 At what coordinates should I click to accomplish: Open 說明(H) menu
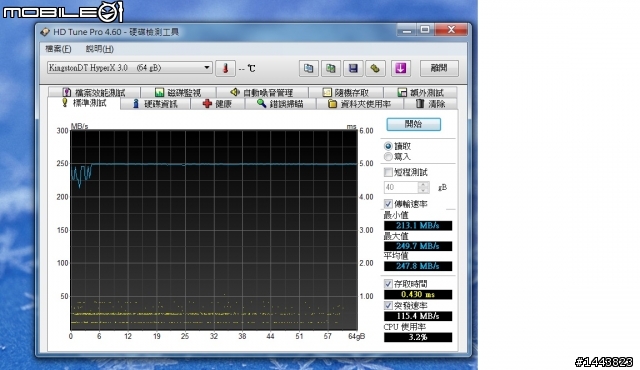click(100, 49)
